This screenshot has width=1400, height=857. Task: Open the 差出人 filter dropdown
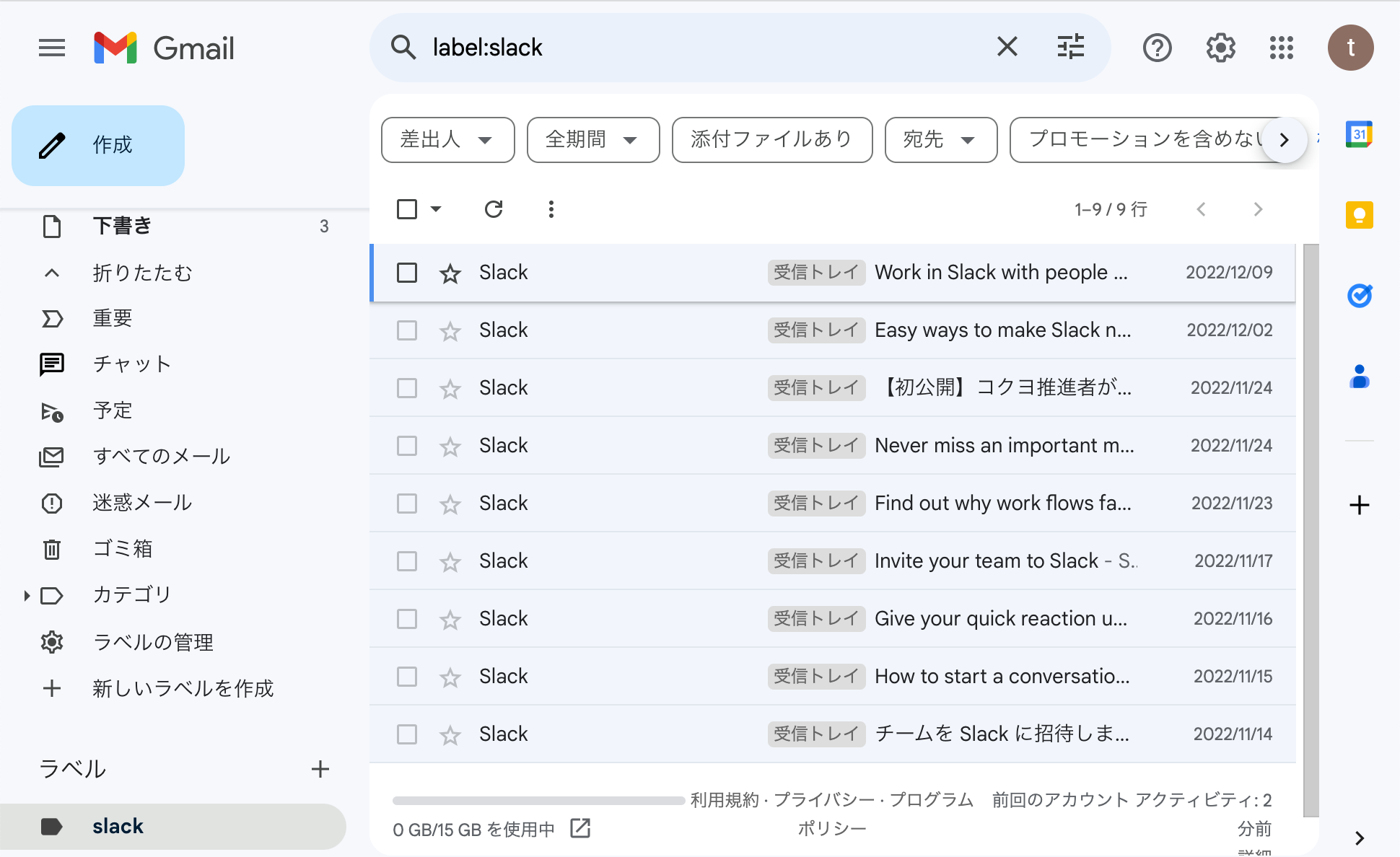pyautogui.click(x=447, y=140)
